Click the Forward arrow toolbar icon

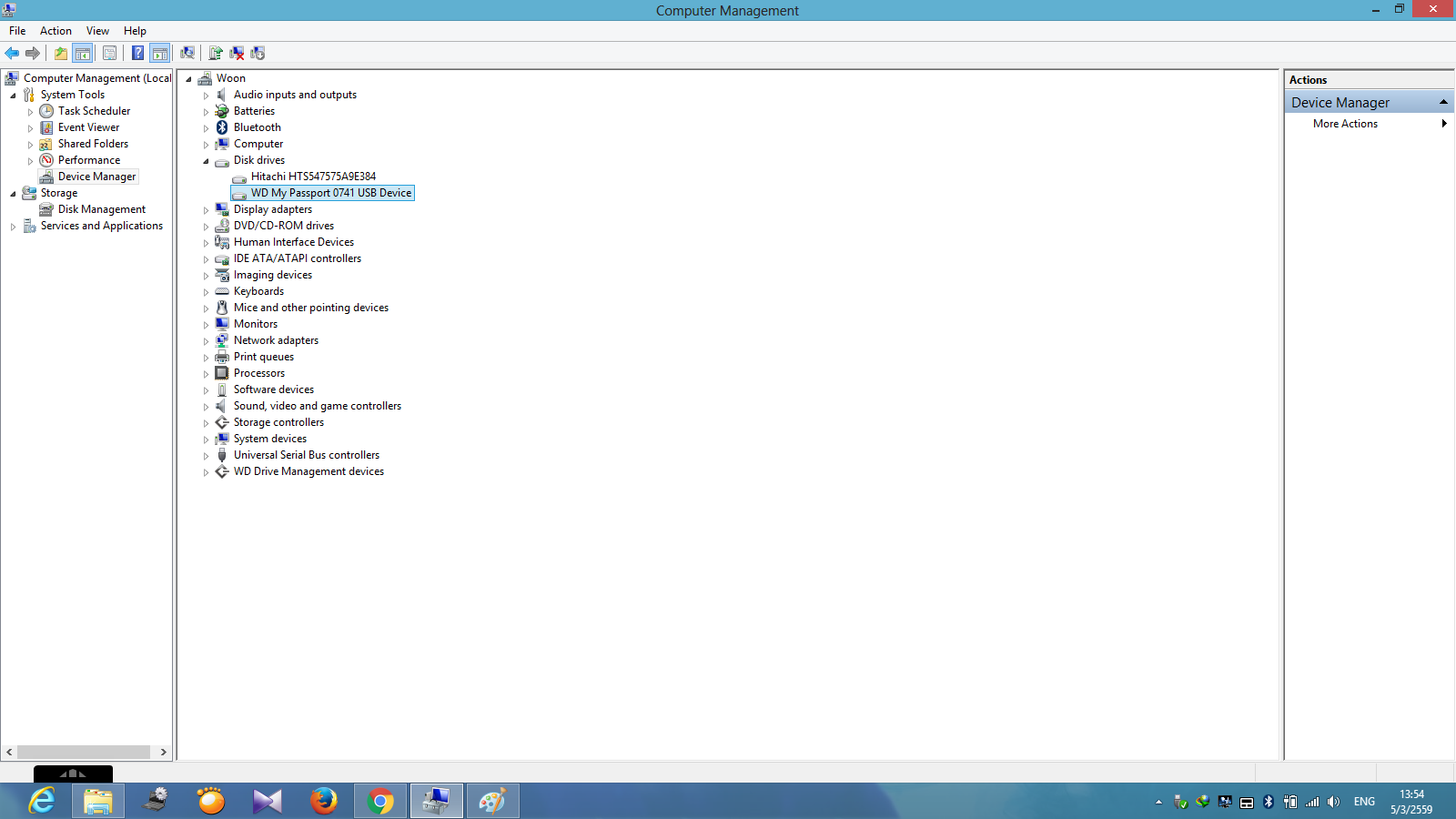tap(33, 53)
